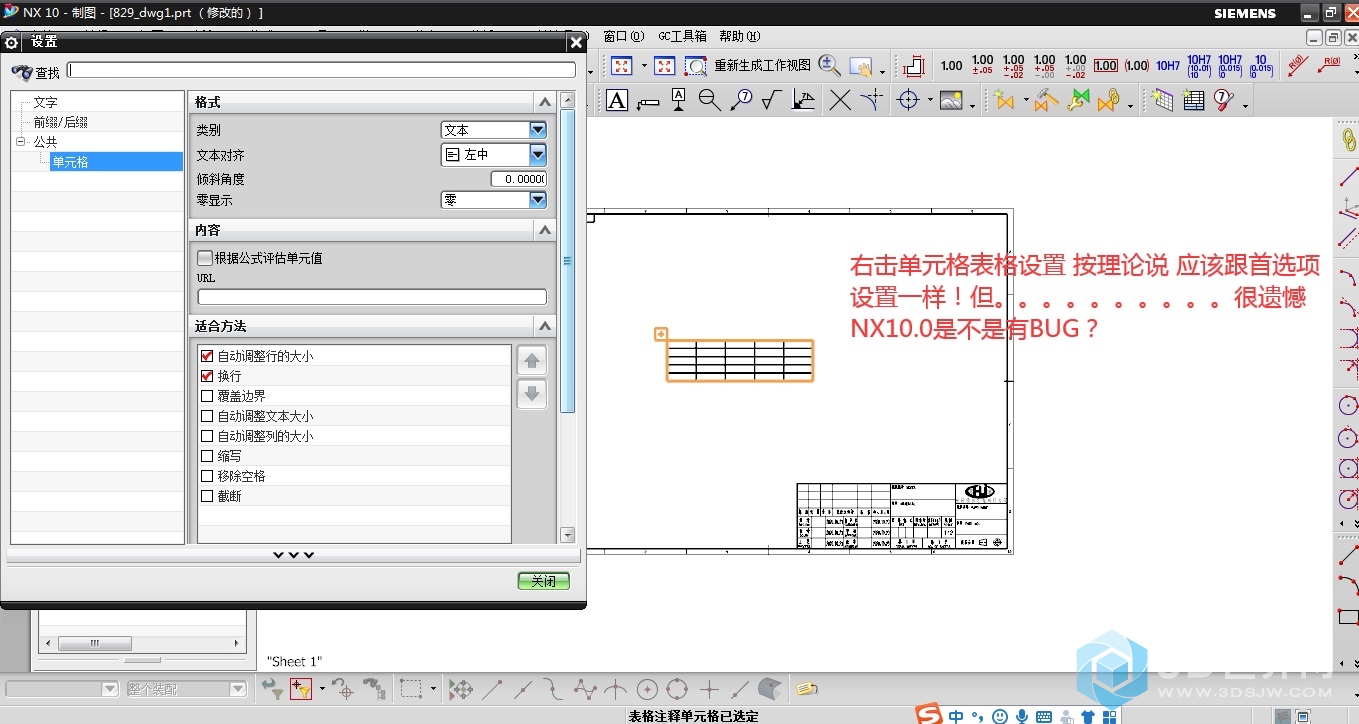Enable the '截断' checkbox

[207, 496]
